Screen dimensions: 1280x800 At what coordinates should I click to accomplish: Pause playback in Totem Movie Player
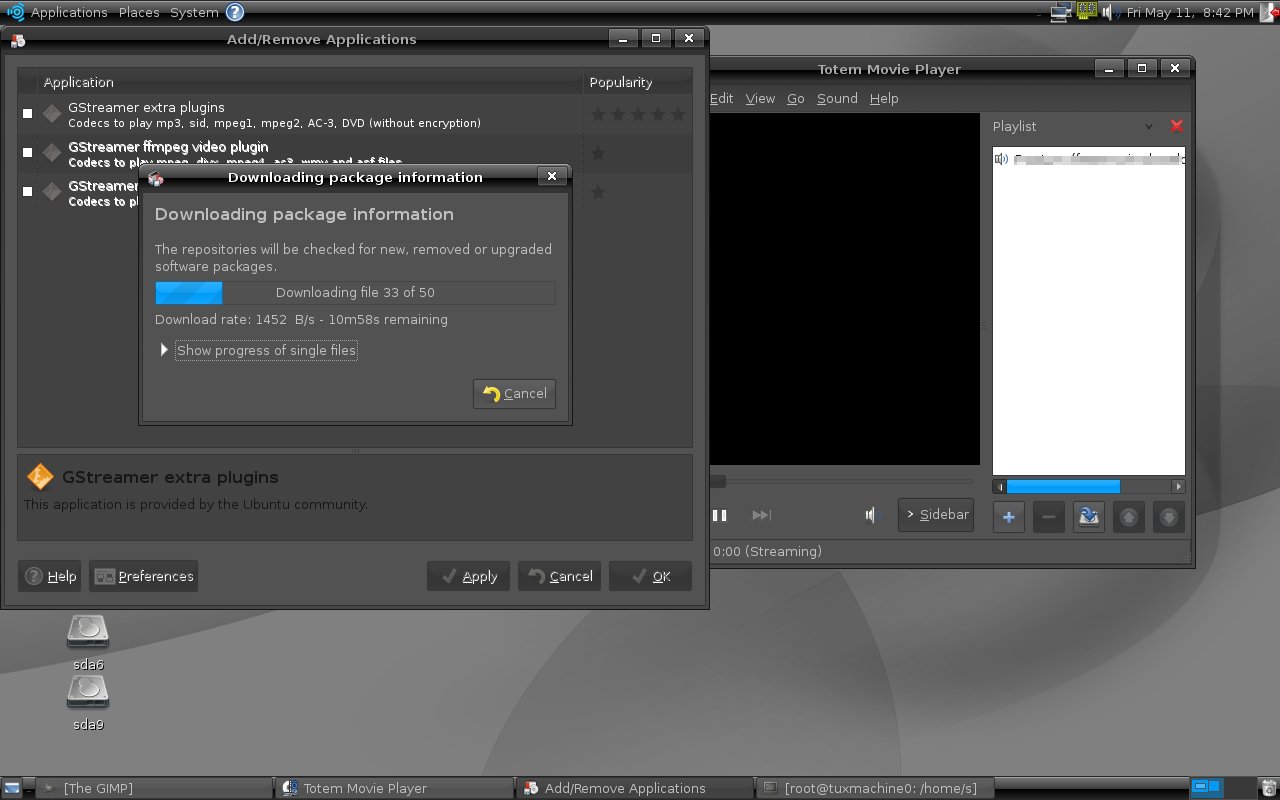click(719, 515)
